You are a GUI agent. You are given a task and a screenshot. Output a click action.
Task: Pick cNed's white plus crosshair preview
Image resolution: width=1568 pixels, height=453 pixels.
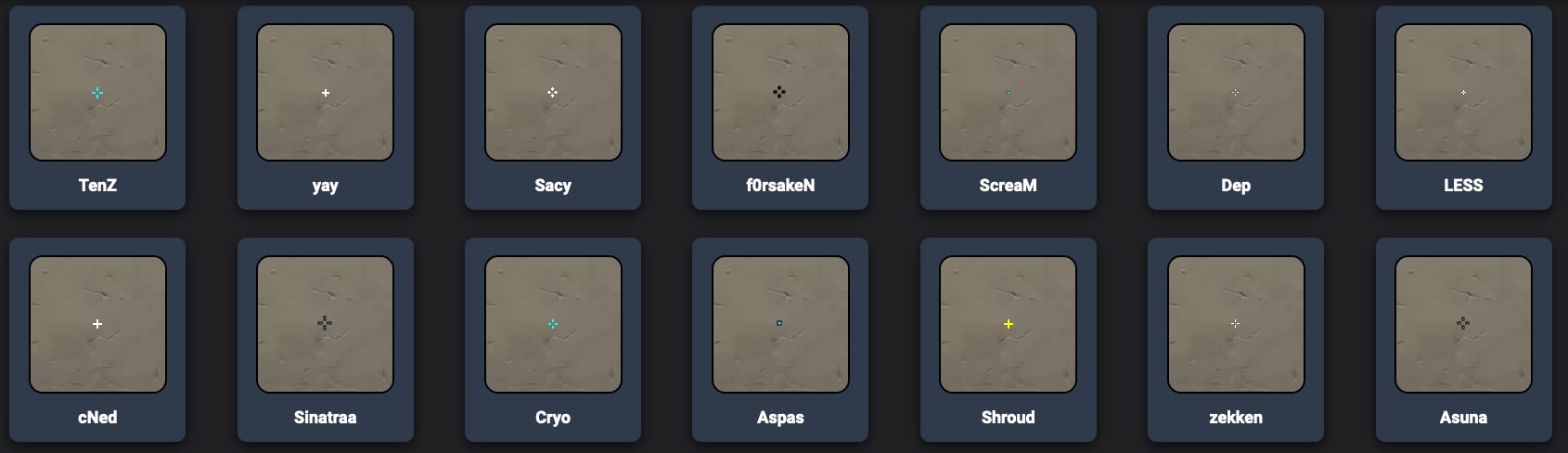click(97, 324)
